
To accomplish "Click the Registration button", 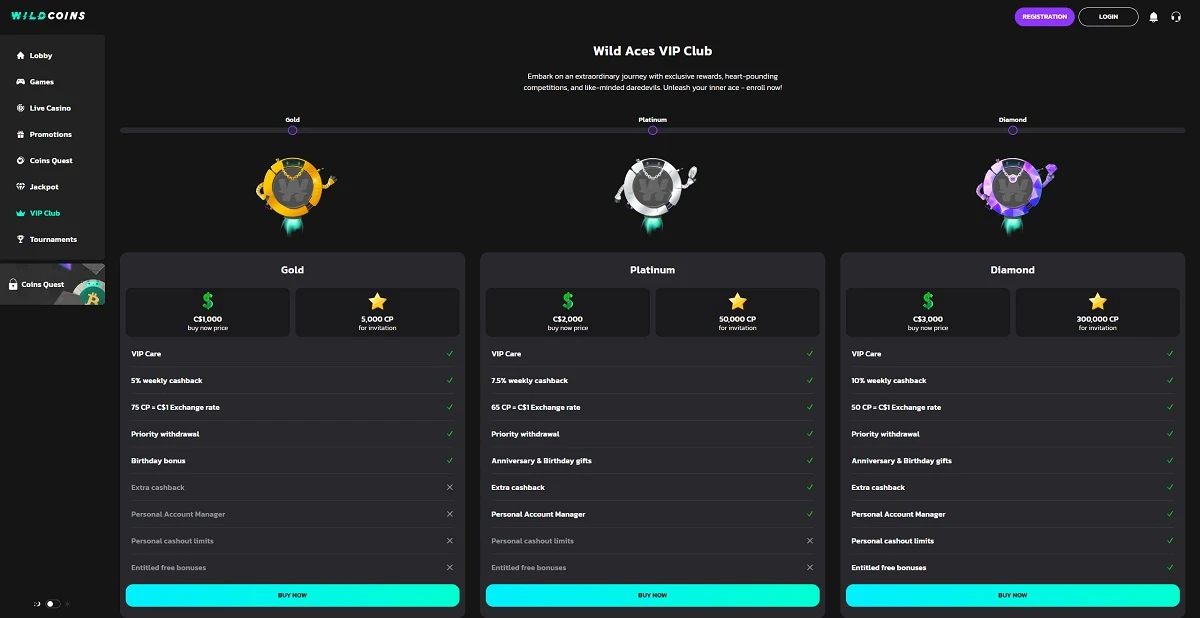I will 1046,17.
